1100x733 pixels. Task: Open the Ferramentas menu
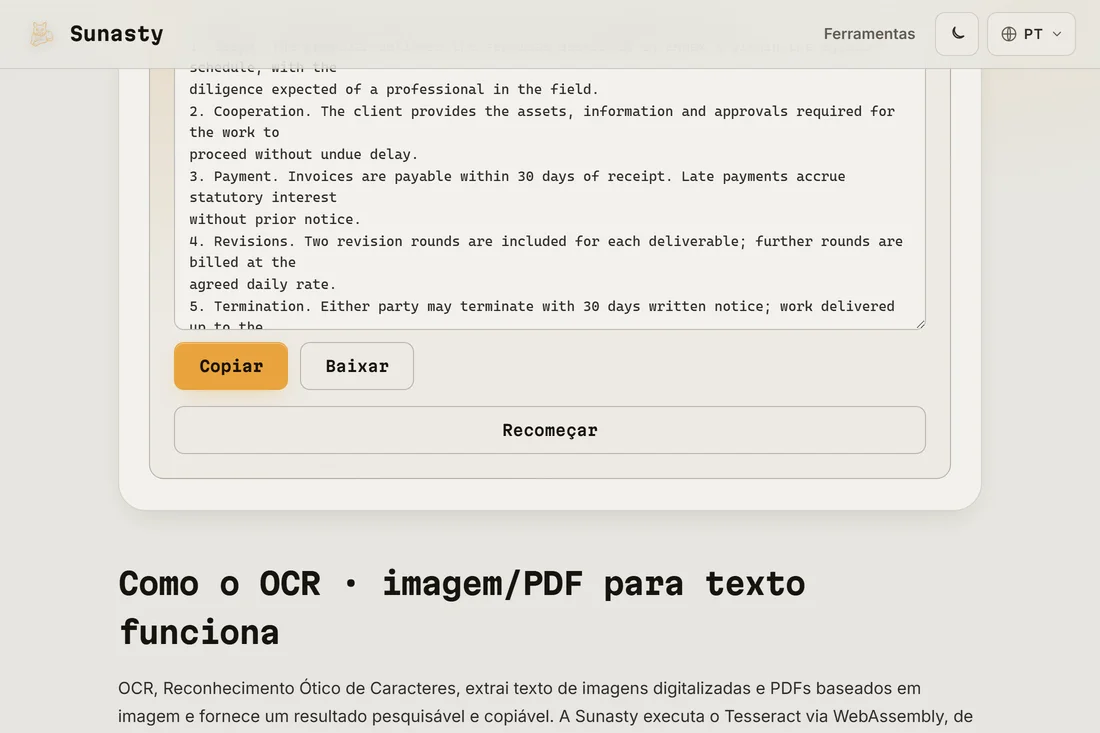[869, 34]
